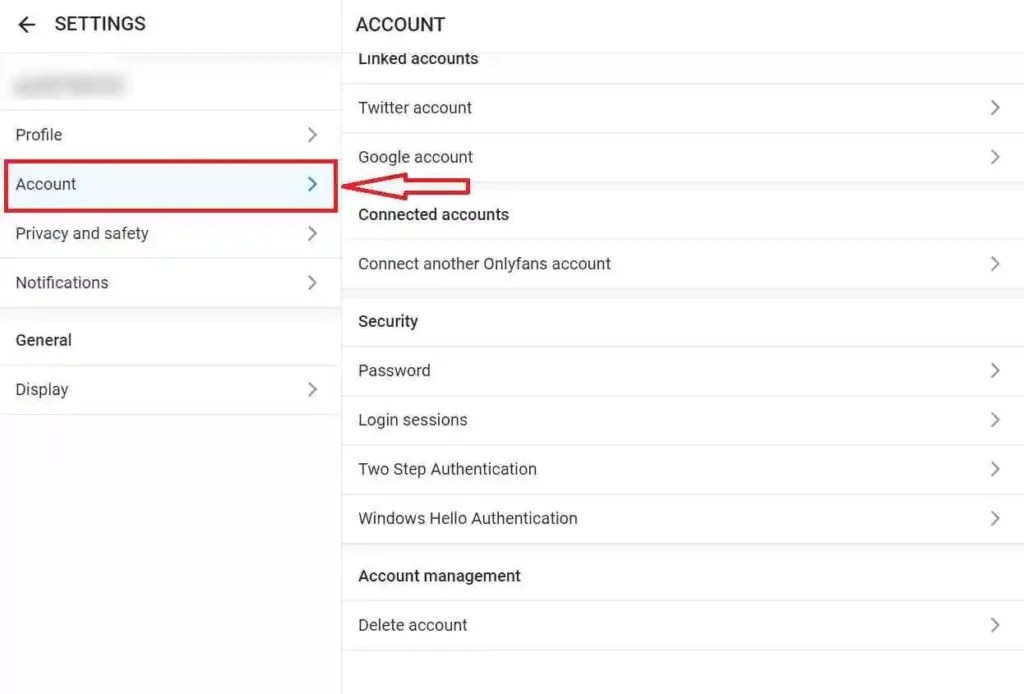Image resolution: width=1024 pixels, height=694 pixels.
Task: Open Two Step Authentication
Action: point(682,469)
